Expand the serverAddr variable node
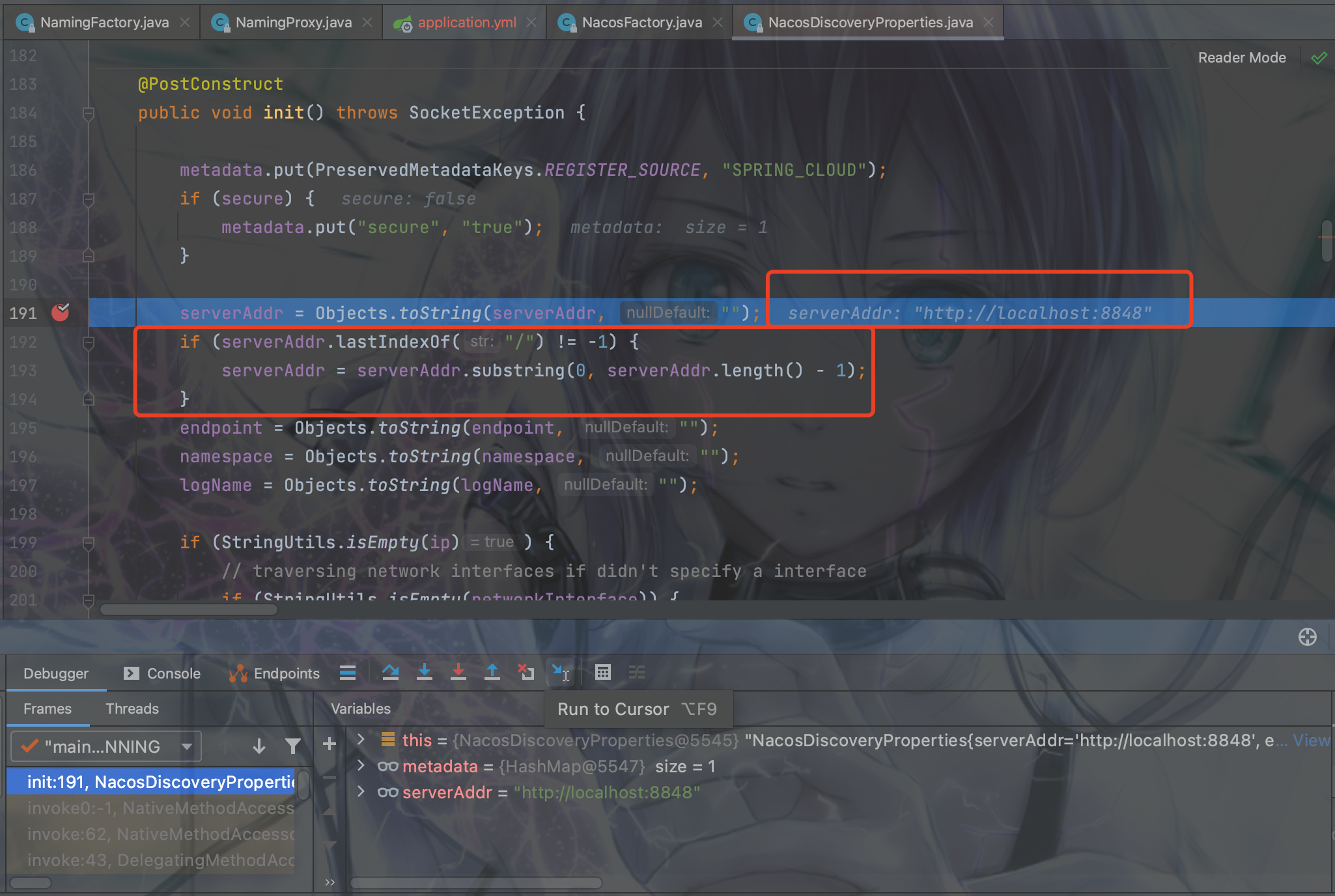The image size is (1335, 896). 361,792
